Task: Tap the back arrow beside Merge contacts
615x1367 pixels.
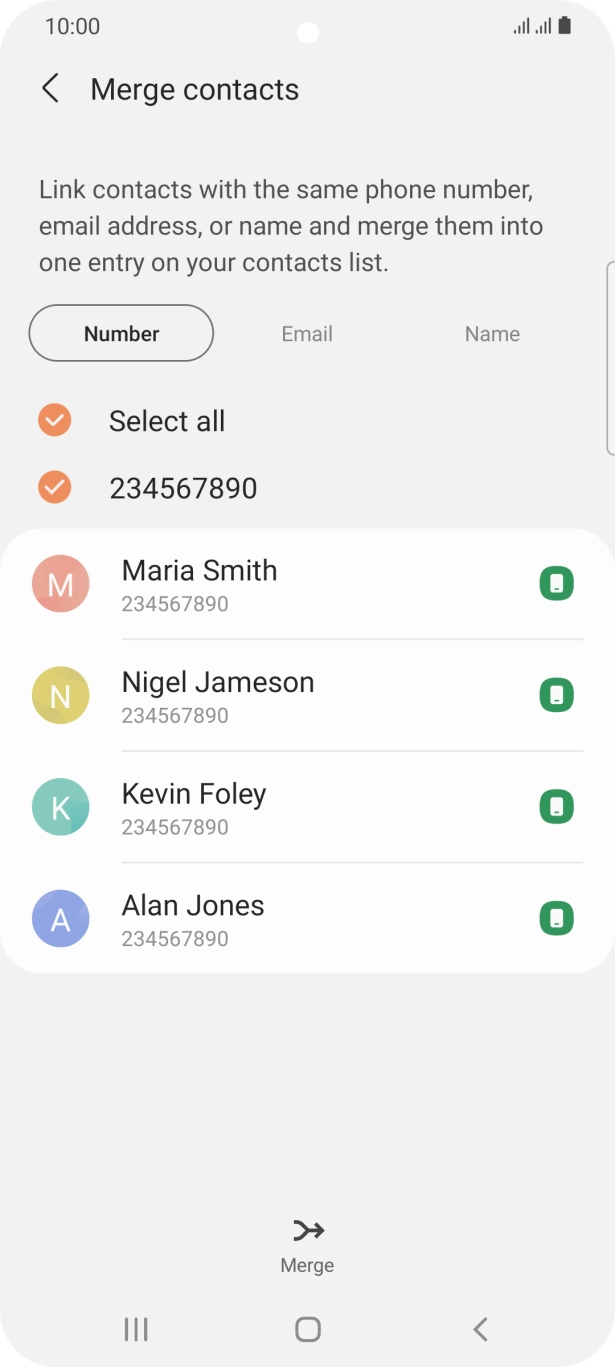Action: point(50,89)
